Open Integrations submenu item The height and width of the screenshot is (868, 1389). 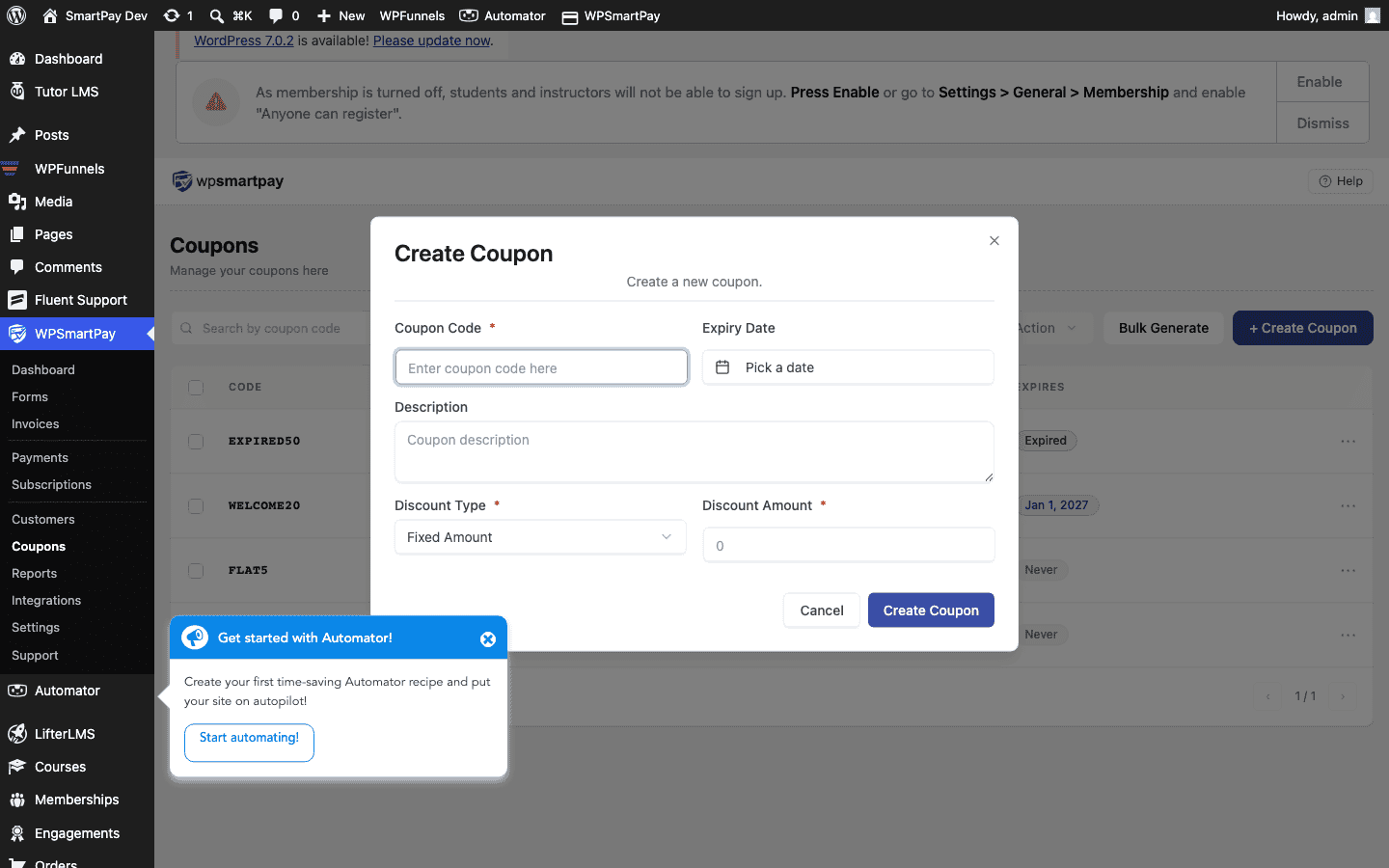coord(46,600)
